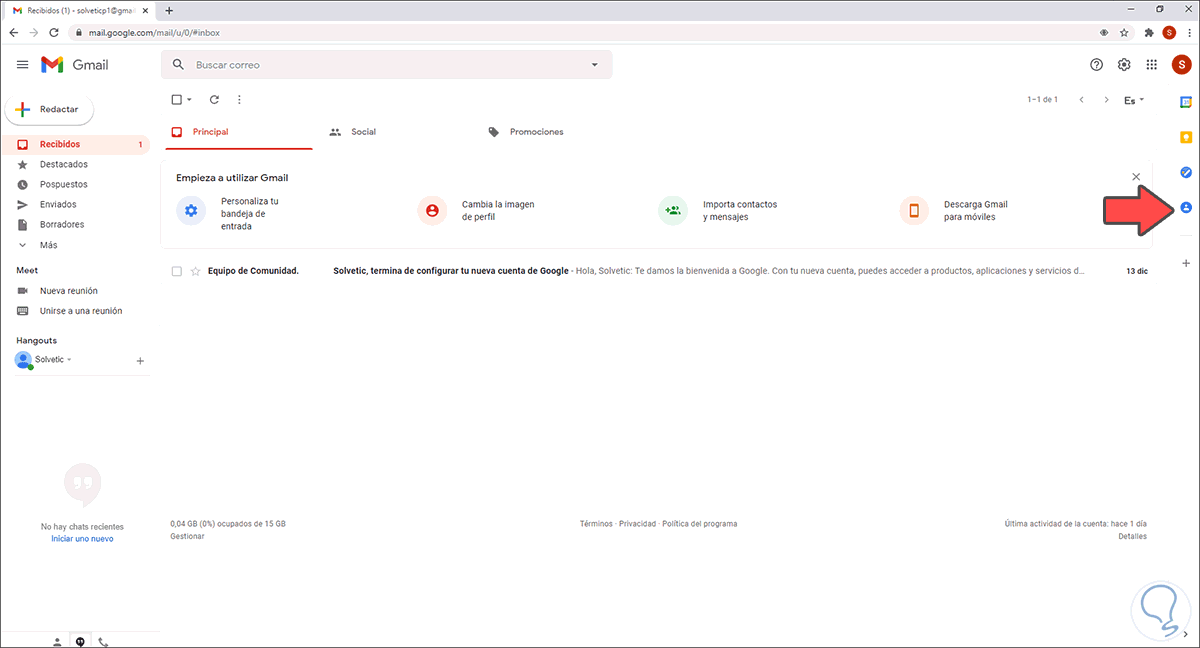Open the Google apps grid
Screen dimensions: 1200x648
point(1152,65)
